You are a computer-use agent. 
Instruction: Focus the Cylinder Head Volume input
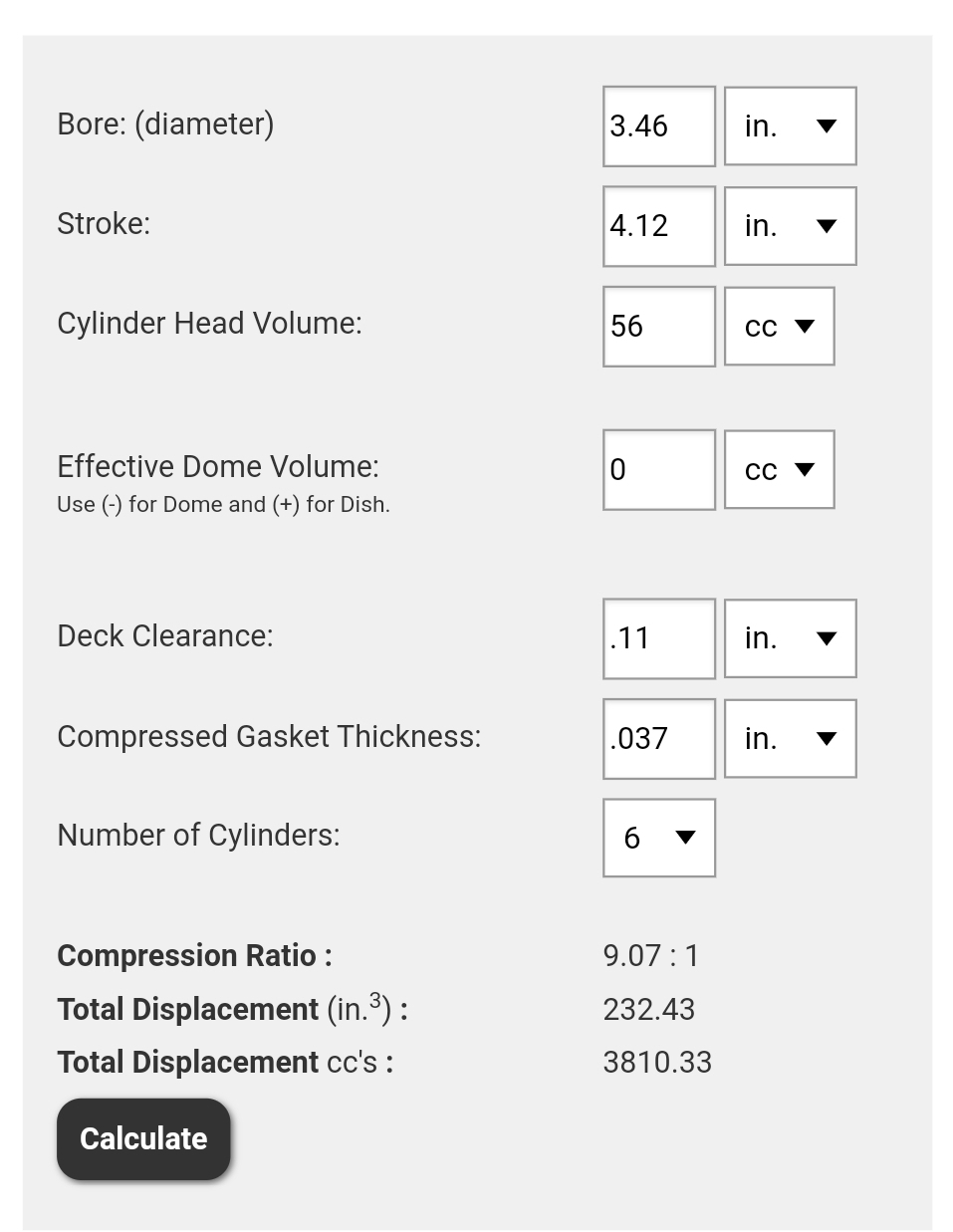[658, 327]
